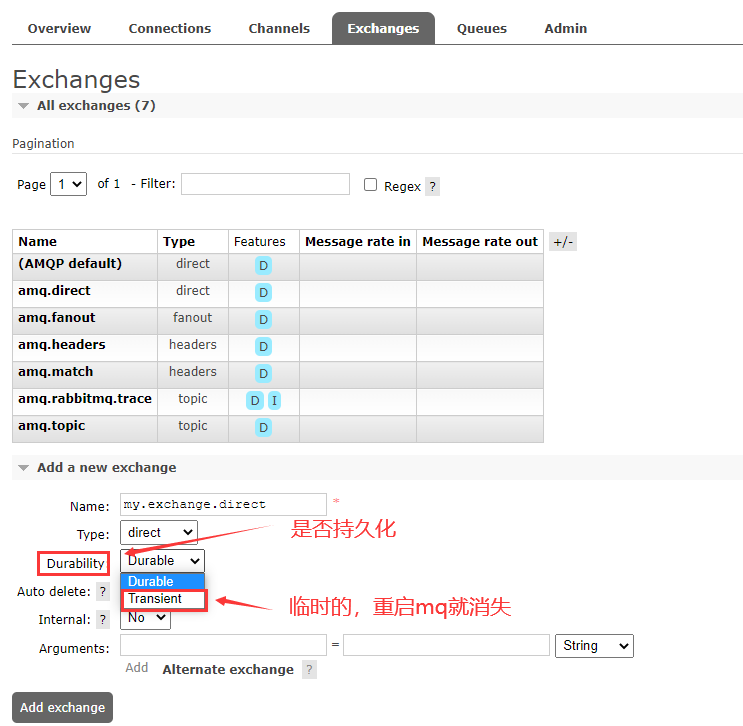This screenshot has height=726, width=743.
Task: Open the amq.headers exchange
Action: coord(62,345)
